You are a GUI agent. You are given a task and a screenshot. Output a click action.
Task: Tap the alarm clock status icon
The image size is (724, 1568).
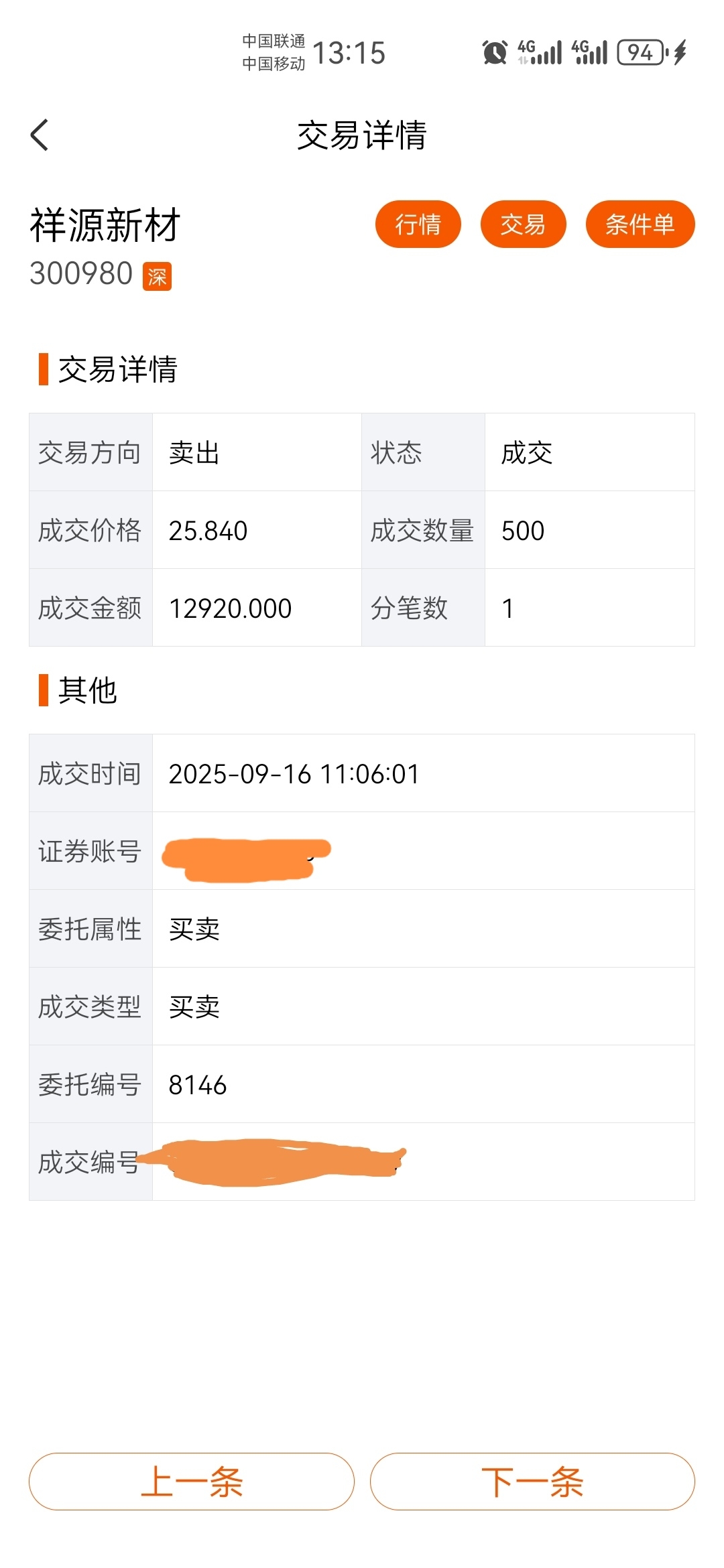point(495,52)
